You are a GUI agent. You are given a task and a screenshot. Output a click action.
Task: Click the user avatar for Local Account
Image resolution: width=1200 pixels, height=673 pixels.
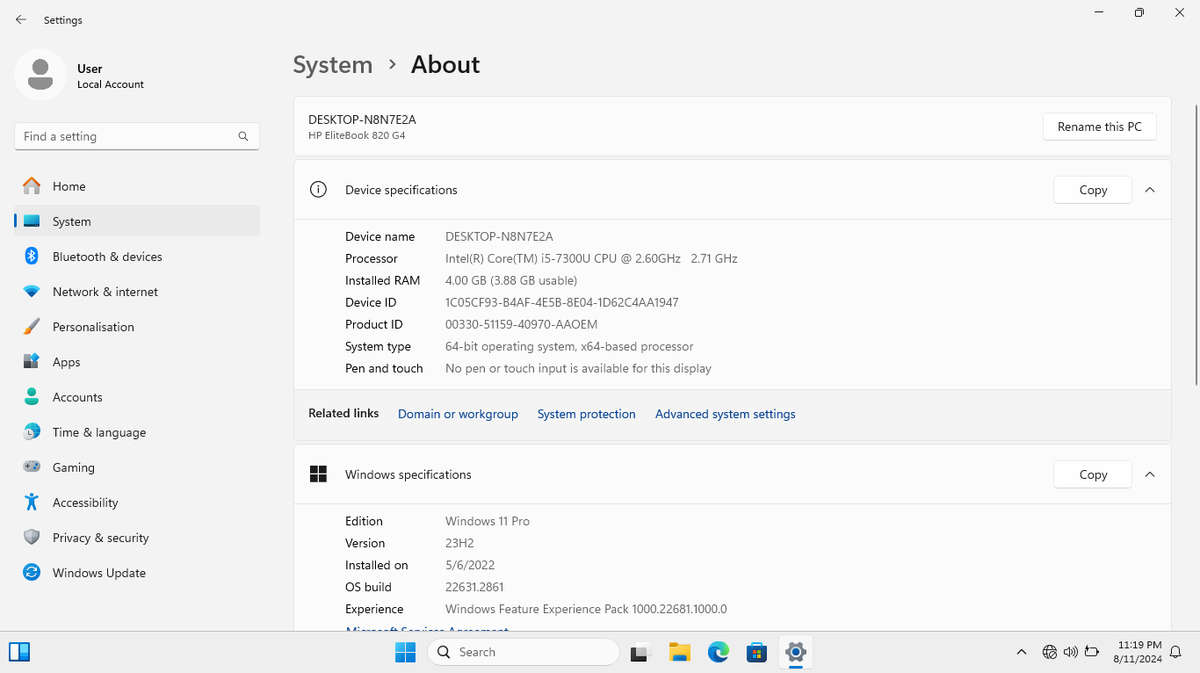point(40,75)
